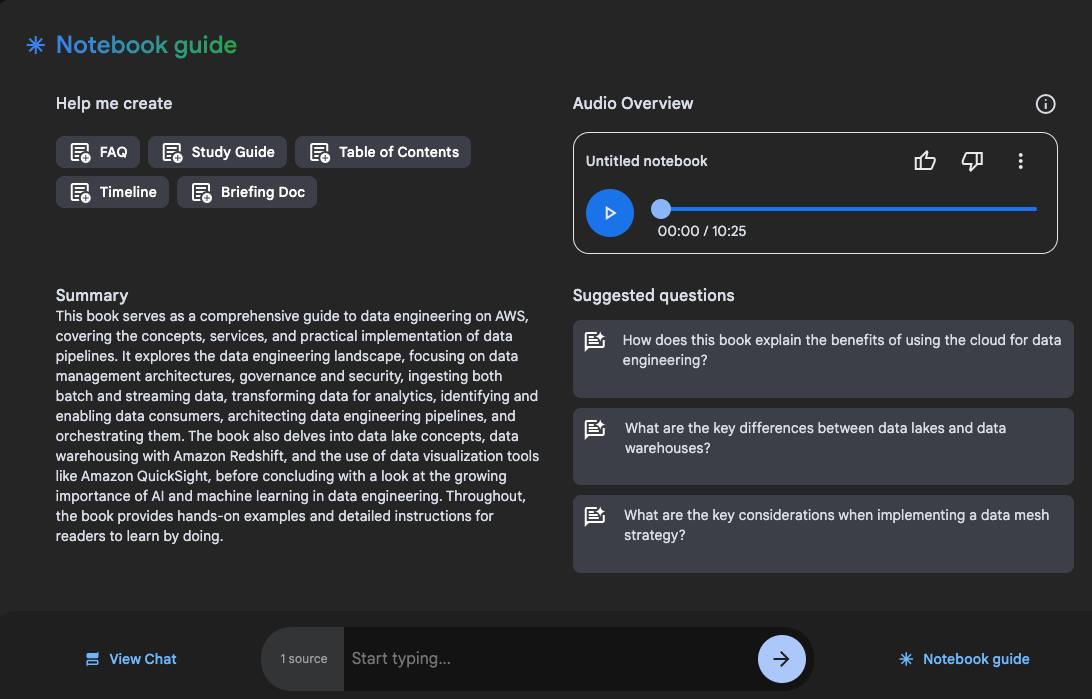
Task: Focus the Start typing input field
Action: click(550, 659)
